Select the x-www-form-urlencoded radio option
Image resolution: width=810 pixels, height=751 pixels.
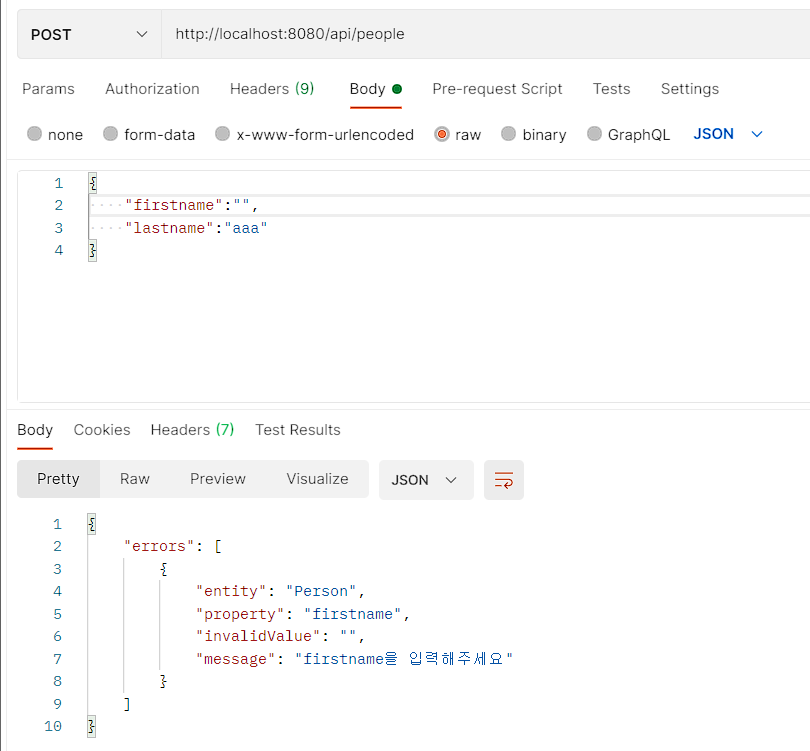(x=223, y=134)
